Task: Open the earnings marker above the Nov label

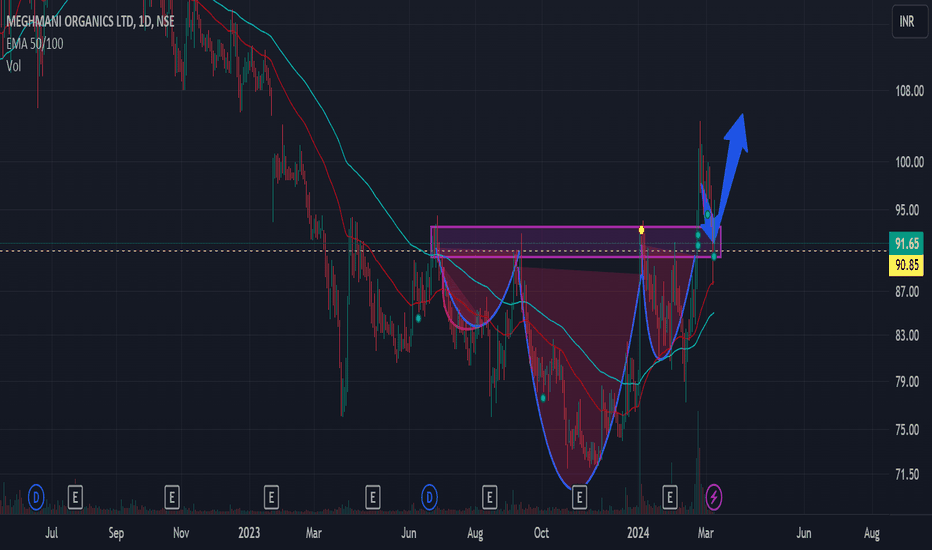Action: 172,497
